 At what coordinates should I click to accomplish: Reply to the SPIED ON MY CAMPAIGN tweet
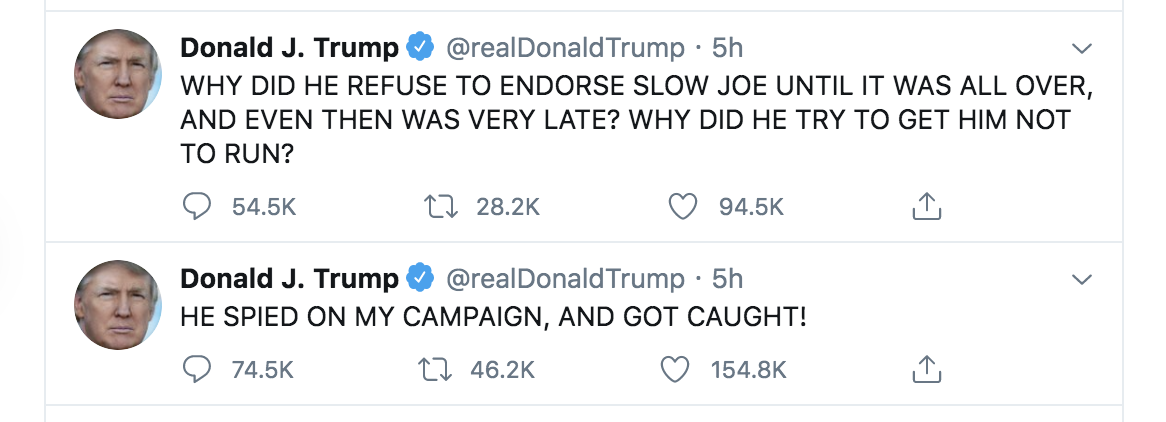point(196,369)
